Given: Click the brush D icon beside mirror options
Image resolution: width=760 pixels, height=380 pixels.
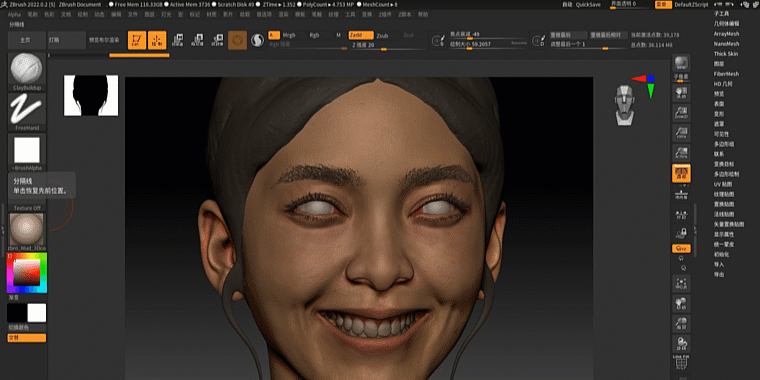Looking at the screenshot, I should tap(538, 40).
